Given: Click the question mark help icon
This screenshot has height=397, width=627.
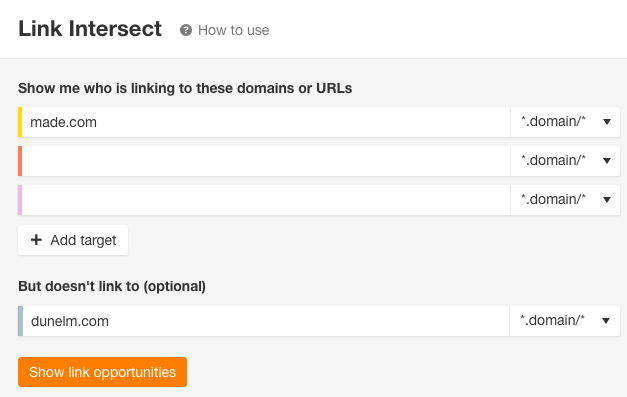Looking at the screenshot, I should click(x=186, y=30).
